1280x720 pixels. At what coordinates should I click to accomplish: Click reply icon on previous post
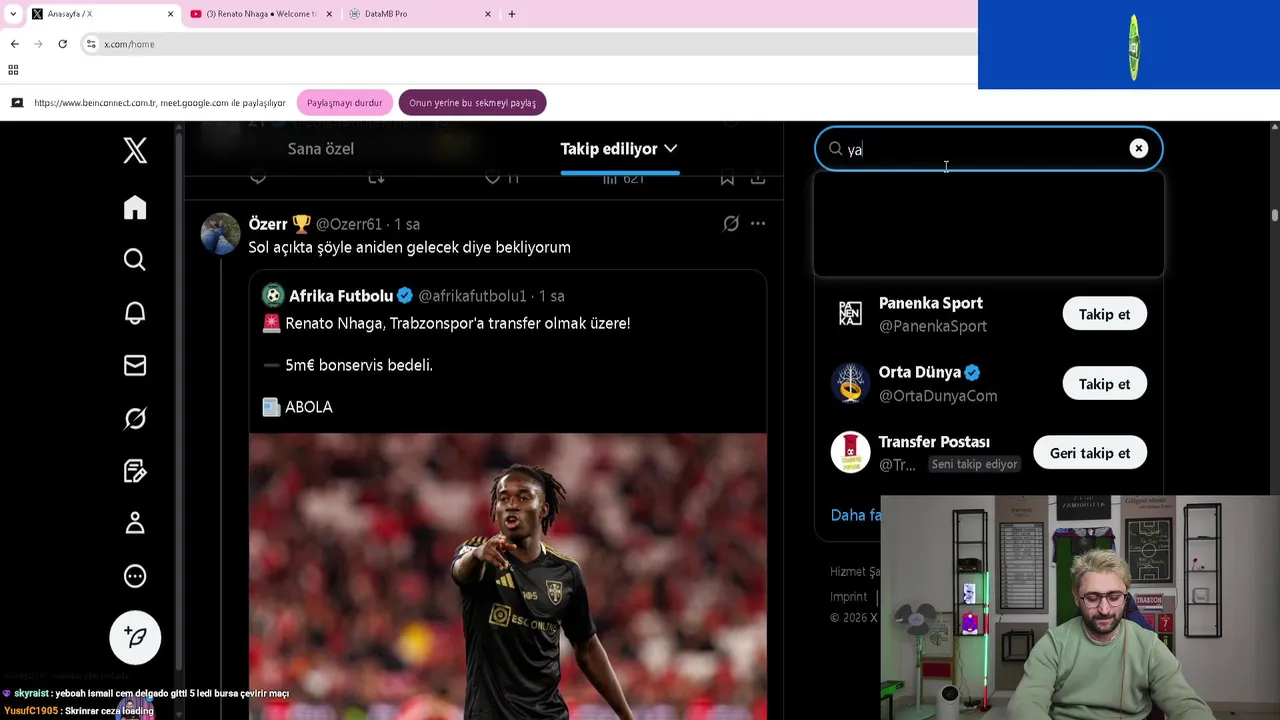[x=258, y=179]
